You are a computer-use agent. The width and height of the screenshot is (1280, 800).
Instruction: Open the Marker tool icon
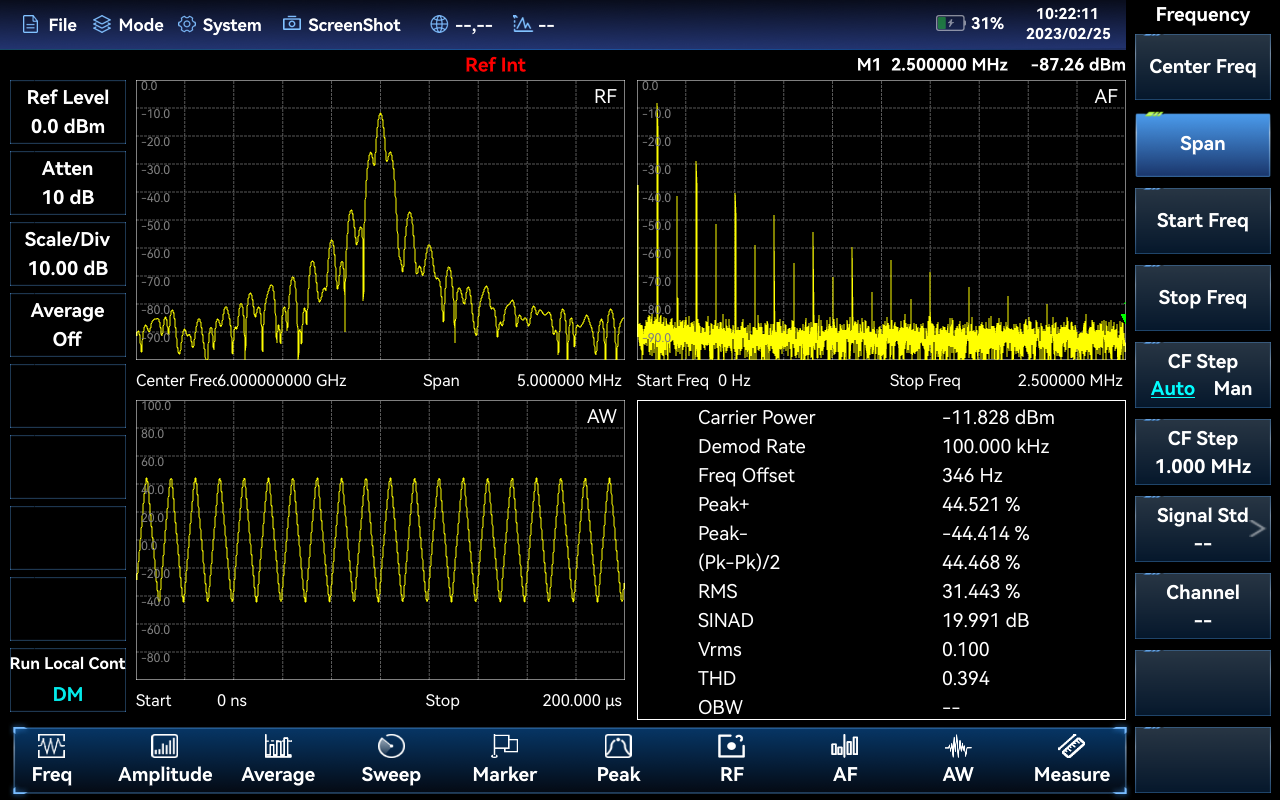tap(505, 747)
